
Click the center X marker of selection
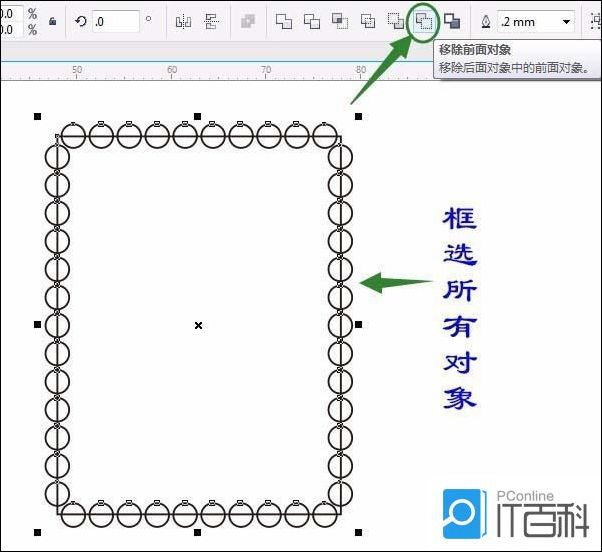click(198, 326)
